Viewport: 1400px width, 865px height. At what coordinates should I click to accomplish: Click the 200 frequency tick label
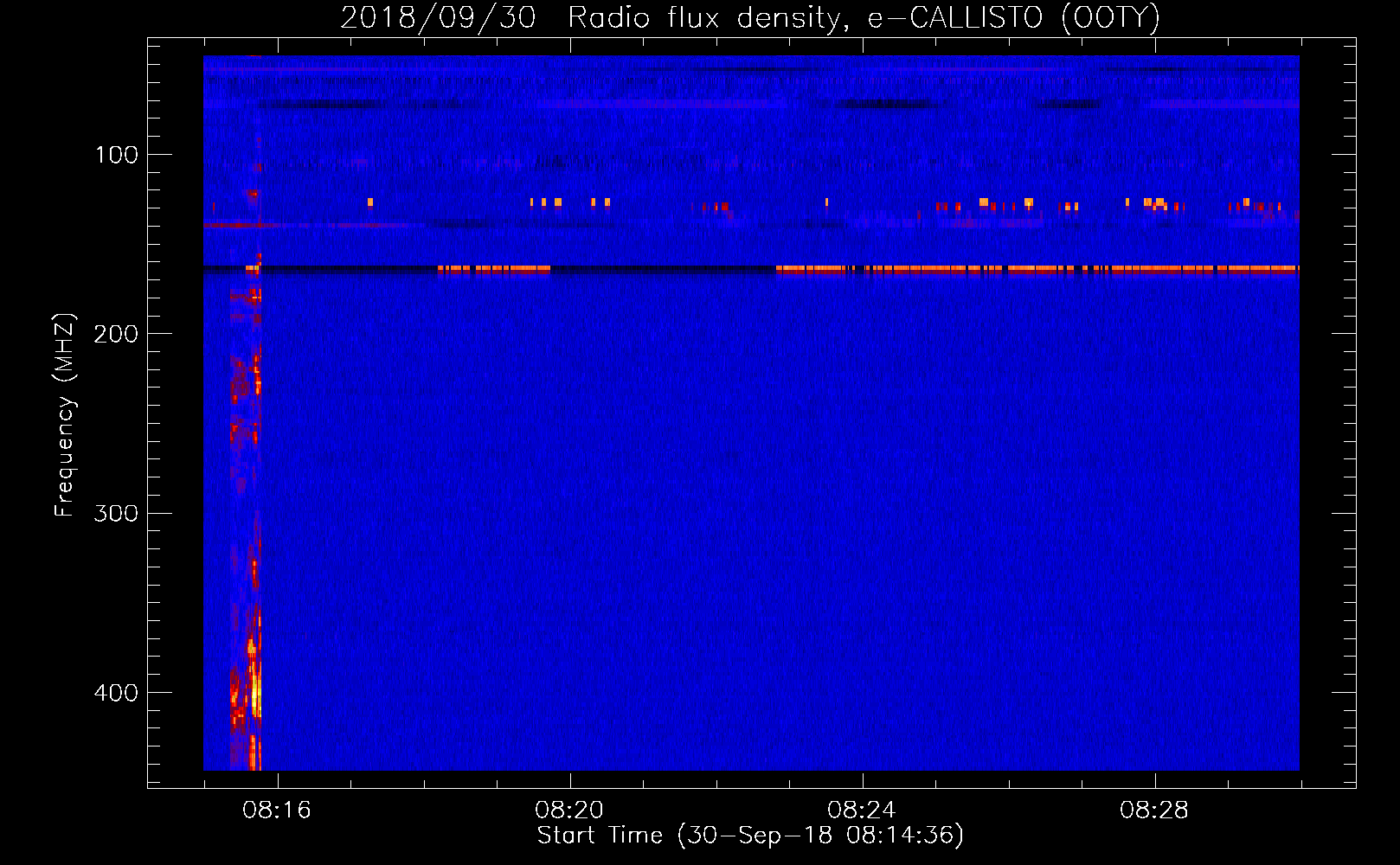(116, 334)
